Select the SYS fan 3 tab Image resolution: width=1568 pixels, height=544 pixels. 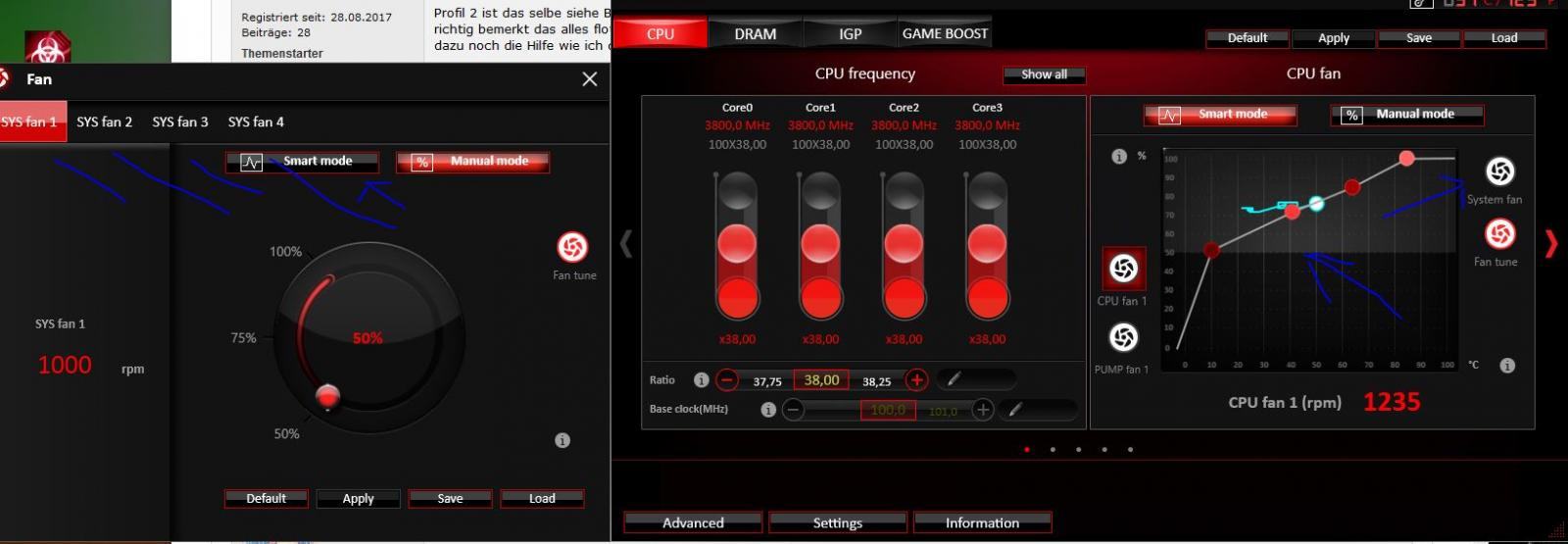coord(180,122)
